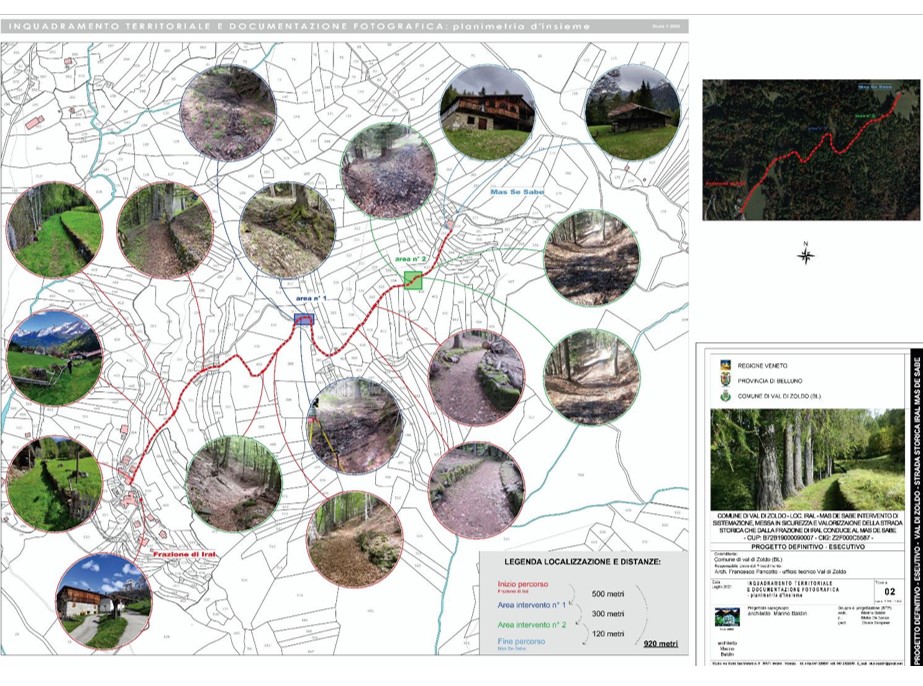Select the blue area n° 1 map marker
Screen dimensions: 923x686
click(x=305, y=318)
